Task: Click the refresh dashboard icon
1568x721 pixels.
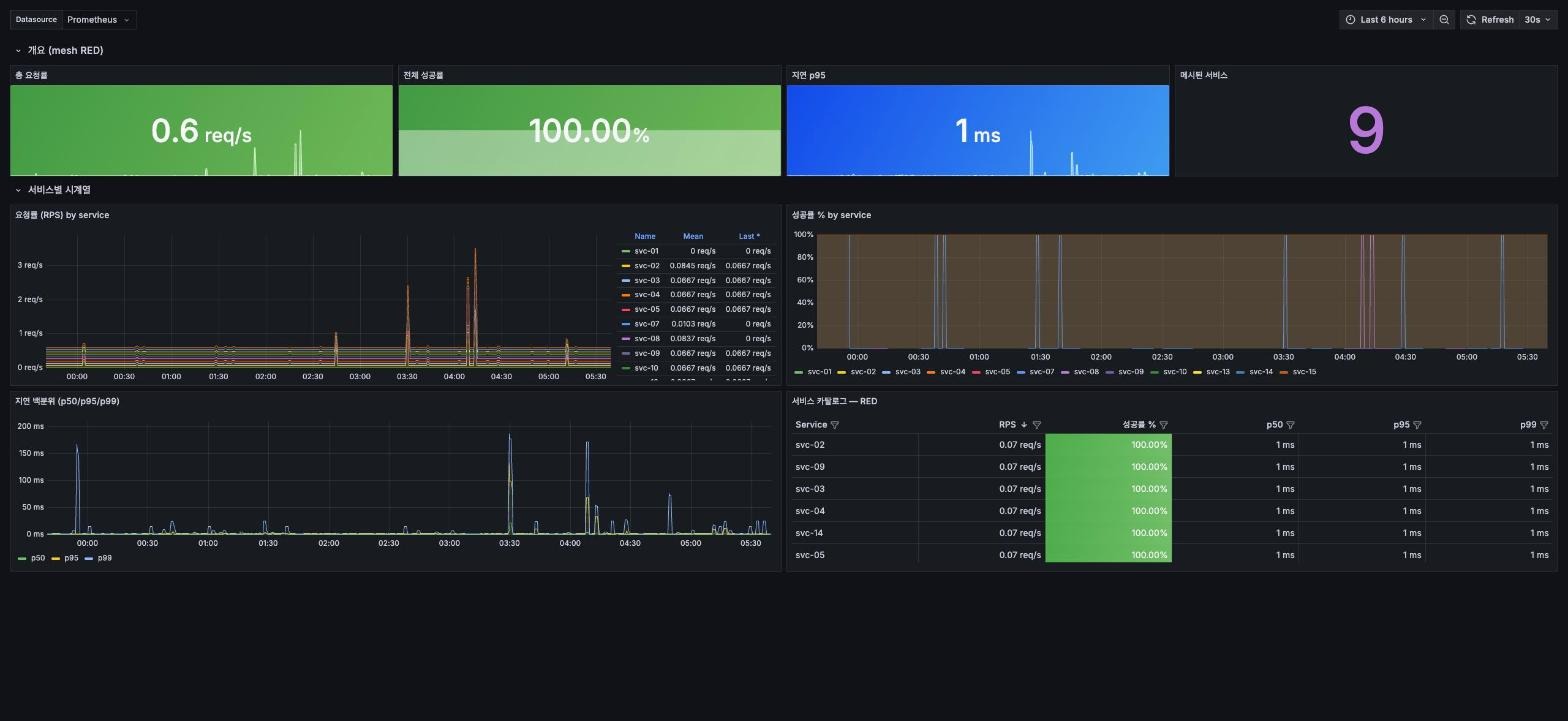Action: coord(1471,20)
